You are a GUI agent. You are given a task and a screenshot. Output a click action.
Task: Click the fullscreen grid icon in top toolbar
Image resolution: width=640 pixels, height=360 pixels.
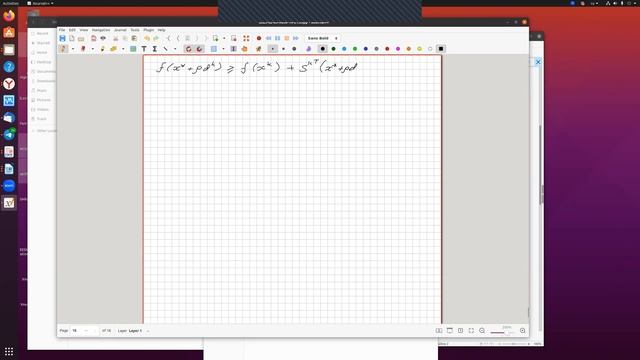point(246,38)
